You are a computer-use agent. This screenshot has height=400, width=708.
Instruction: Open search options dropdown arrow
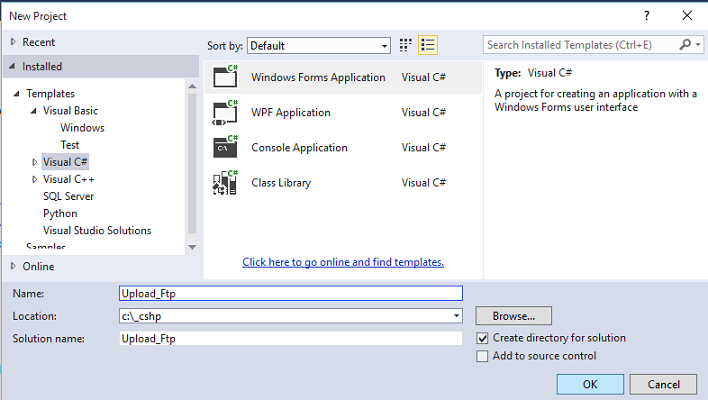698,45
